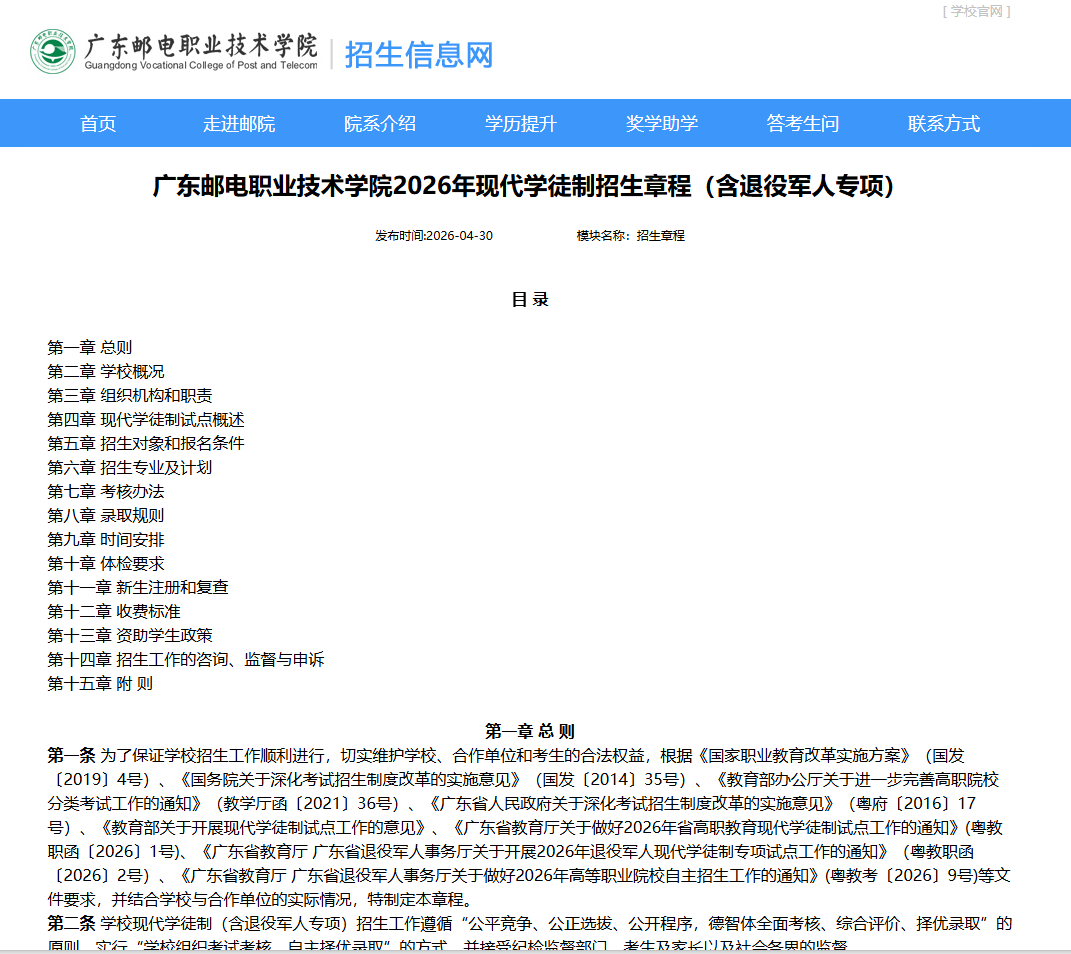Click the text 《国家职业教育改革实施方案》

tap(804, 755)
